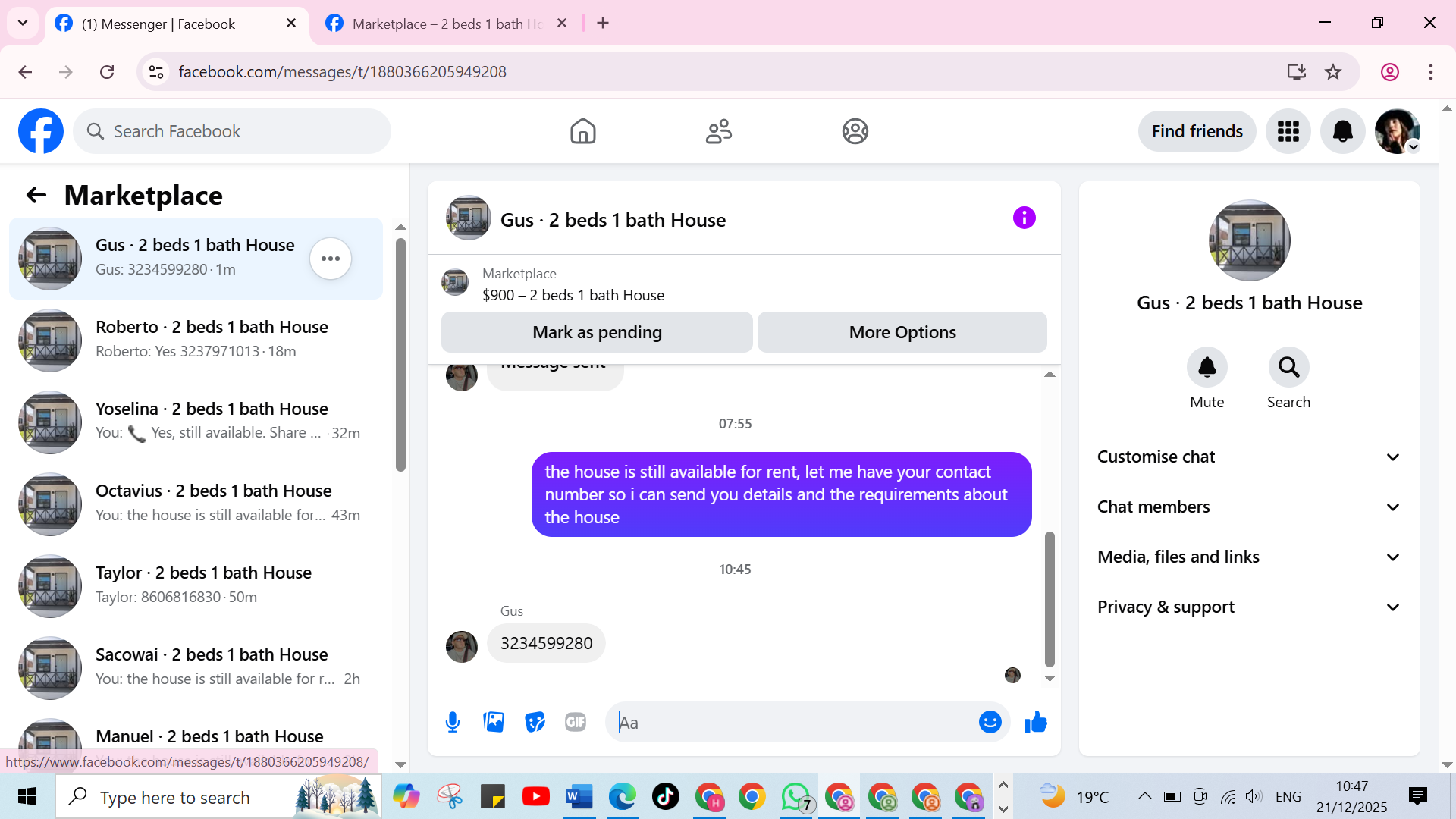This screenshot has width=1456, height=819.
Task: Open the $900 – 2 beds listing link
Action: [573, 295]
